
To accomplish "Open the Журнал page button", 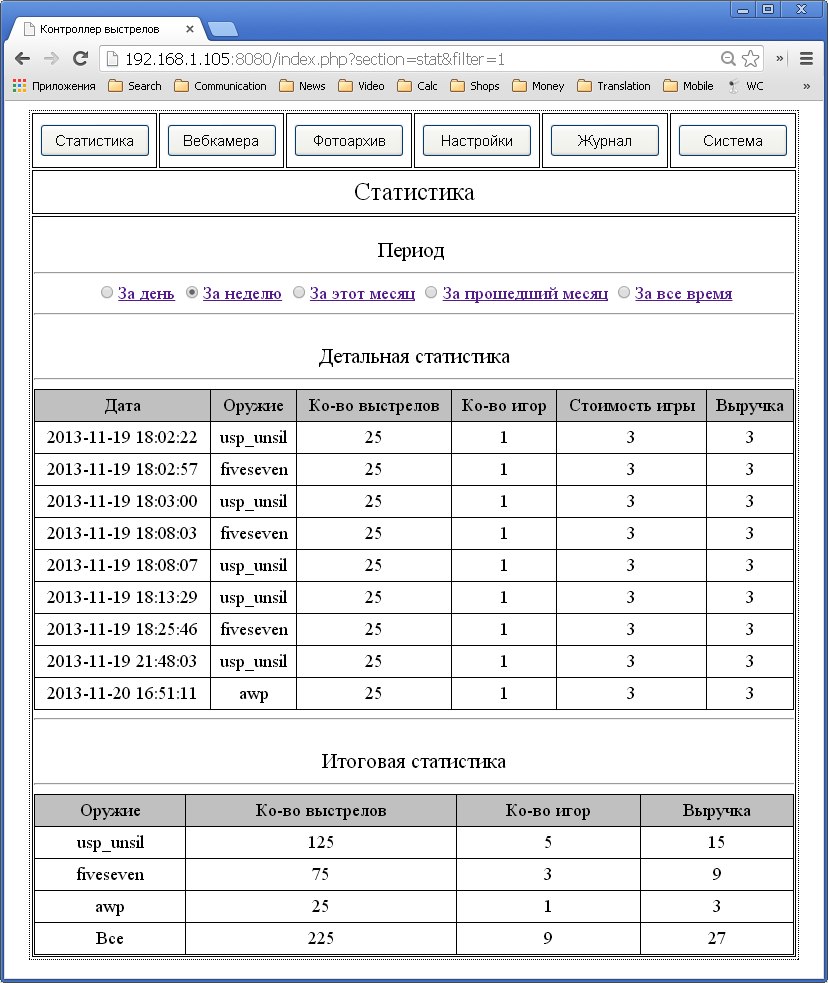I will coord(604,141).
